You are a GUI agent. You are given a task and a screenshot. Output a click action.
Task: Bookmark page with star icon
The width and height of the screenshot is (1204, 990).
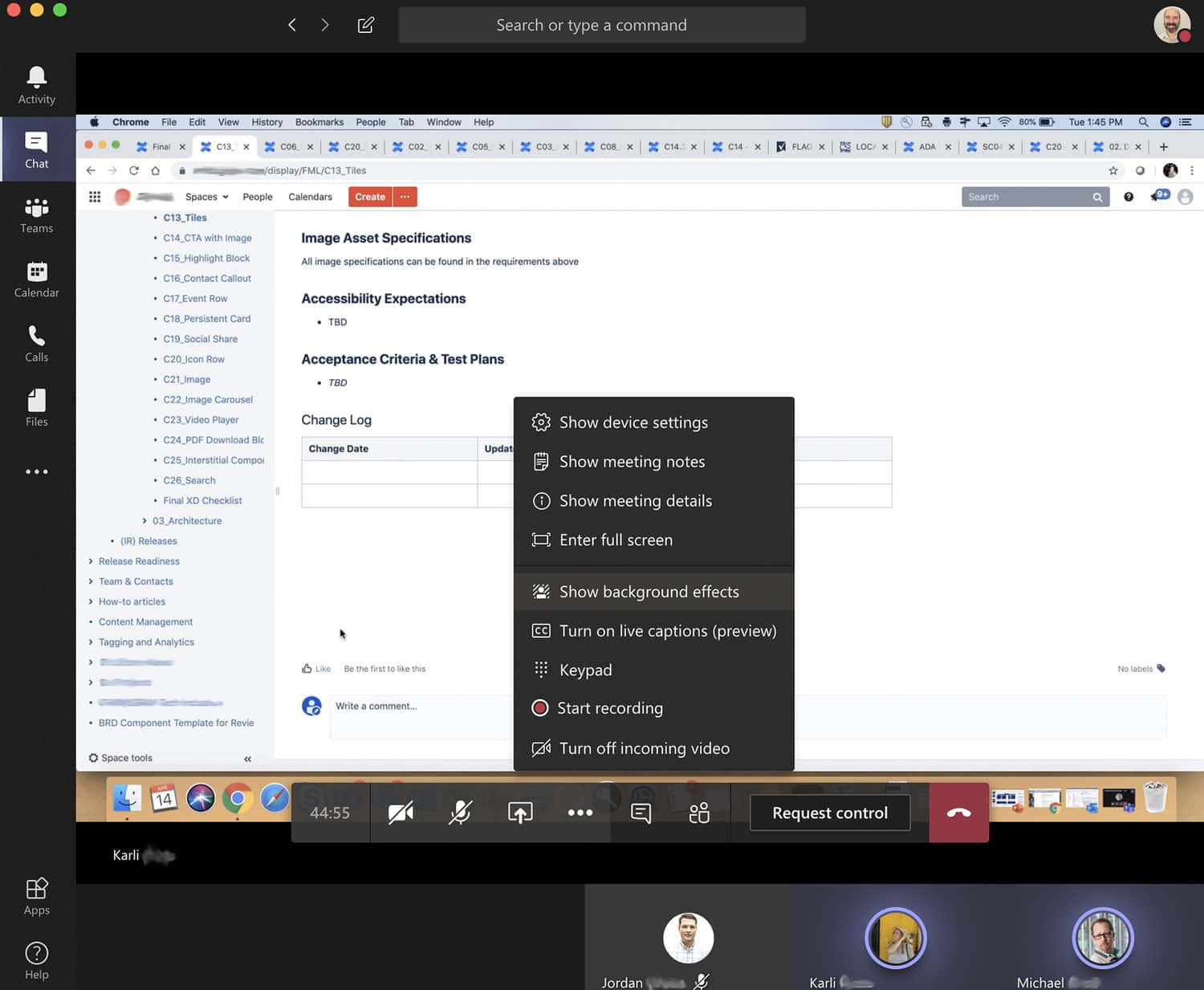[1113, 170]
